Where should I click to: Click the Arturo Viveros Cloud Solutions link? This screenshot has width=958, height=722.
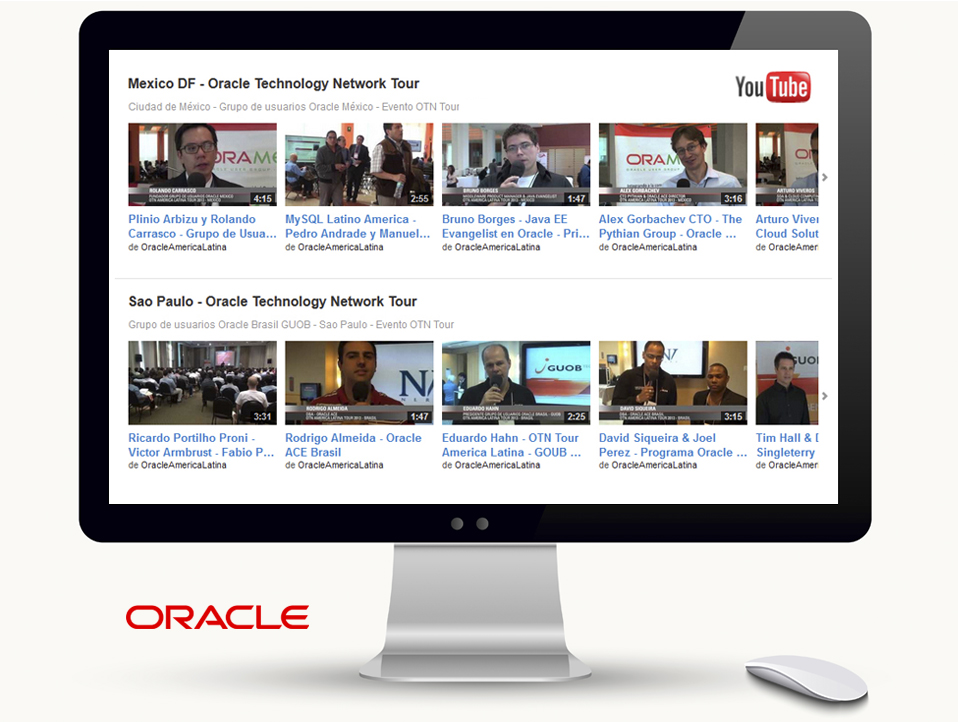pos(787,227)
